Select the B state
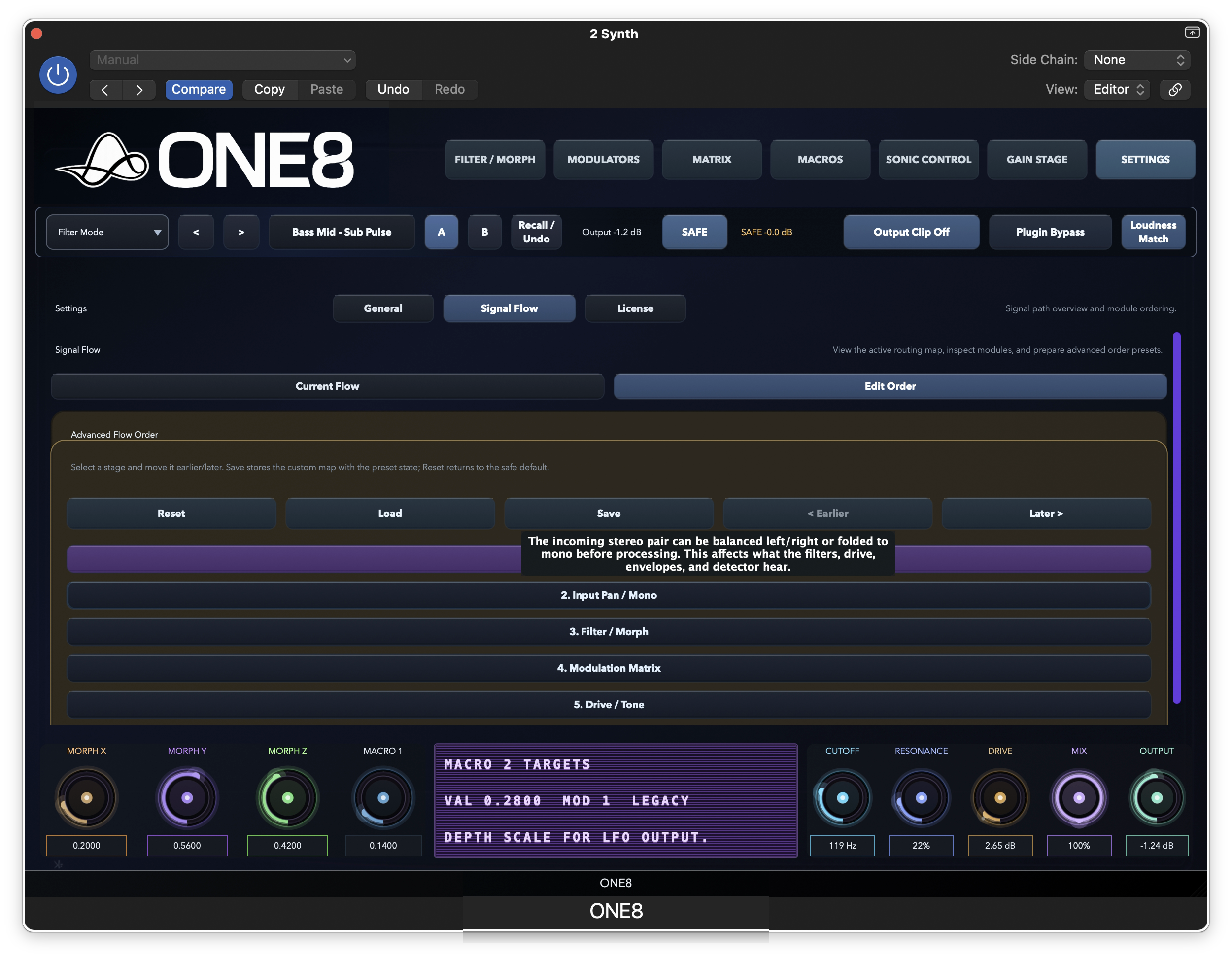The width and height of the screenshot is (1232, 959). tap(484, 232)
